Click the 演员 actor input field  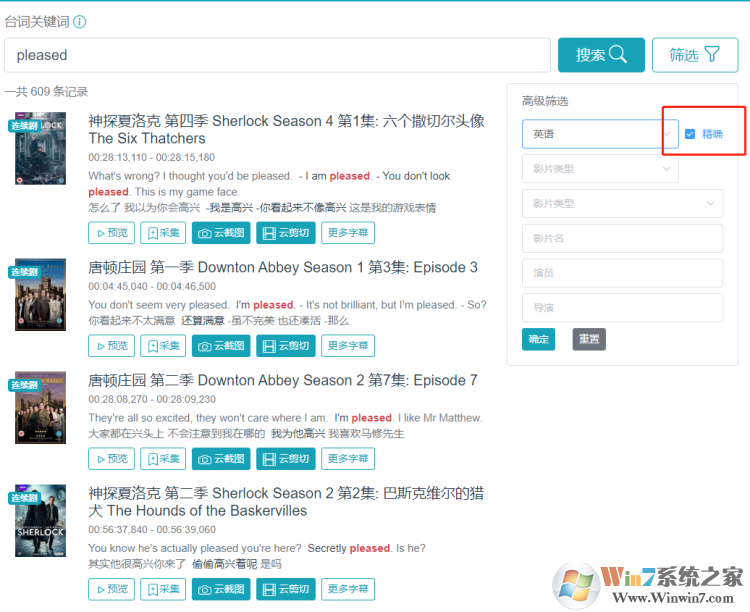622,273
